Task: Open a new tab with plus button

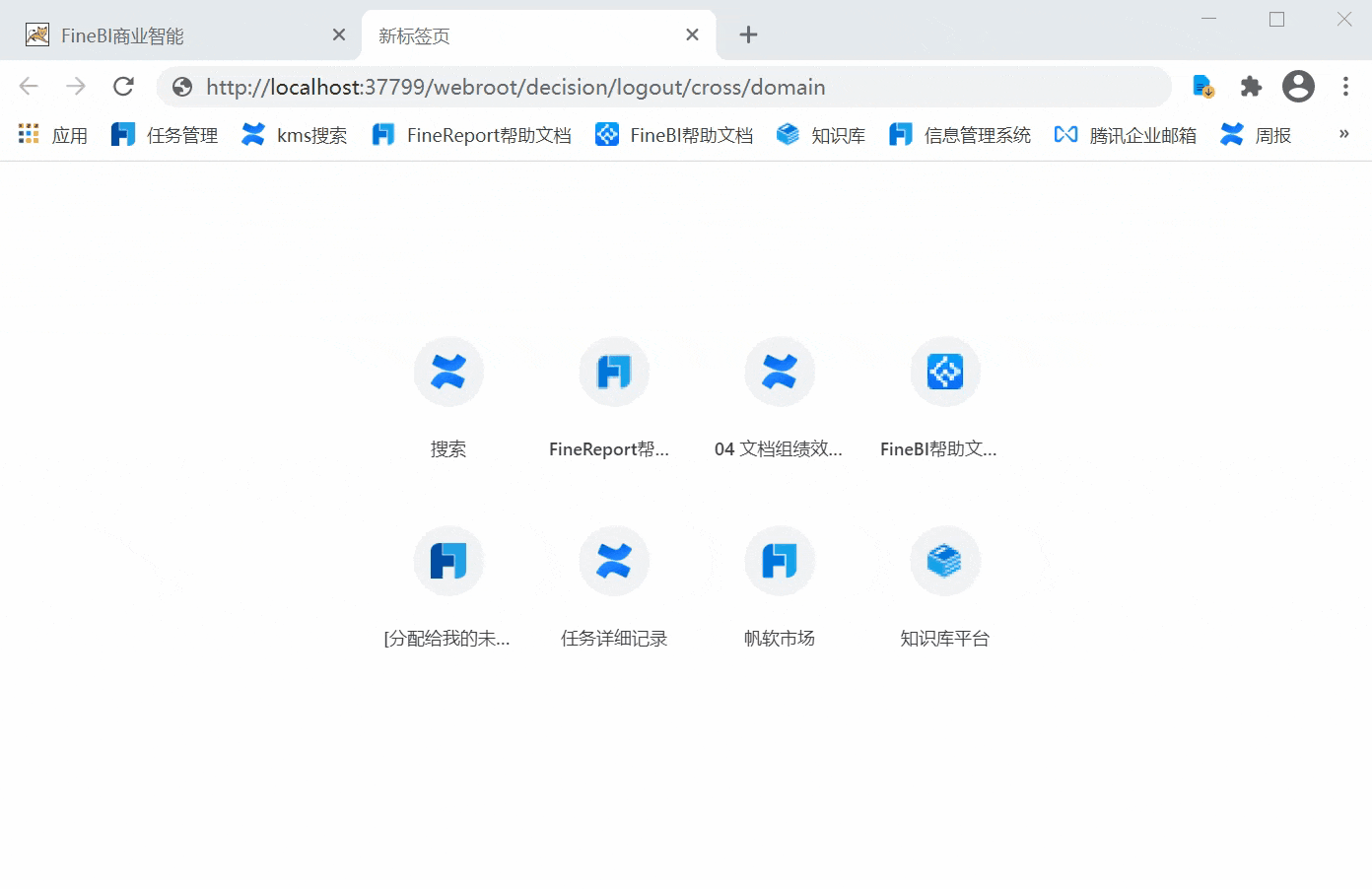Action: 749,34
